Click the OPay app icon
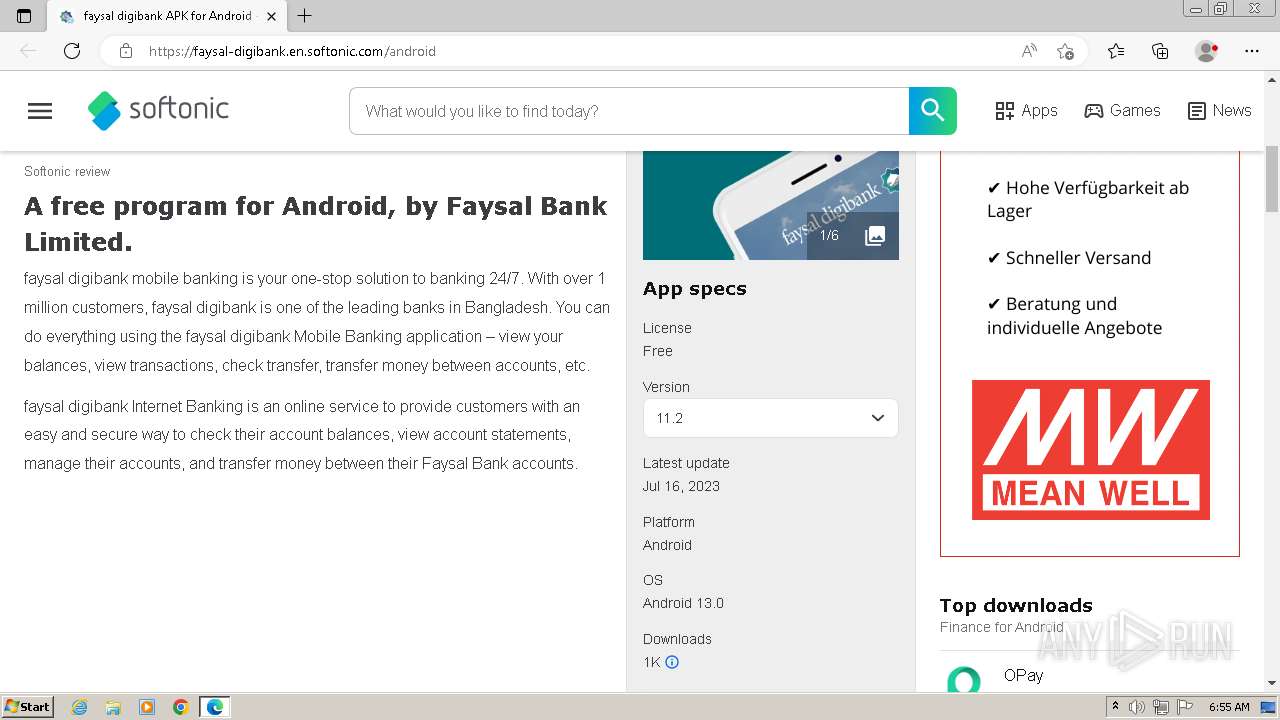This screenshot has width=1280, height=720. pos(964,679)
